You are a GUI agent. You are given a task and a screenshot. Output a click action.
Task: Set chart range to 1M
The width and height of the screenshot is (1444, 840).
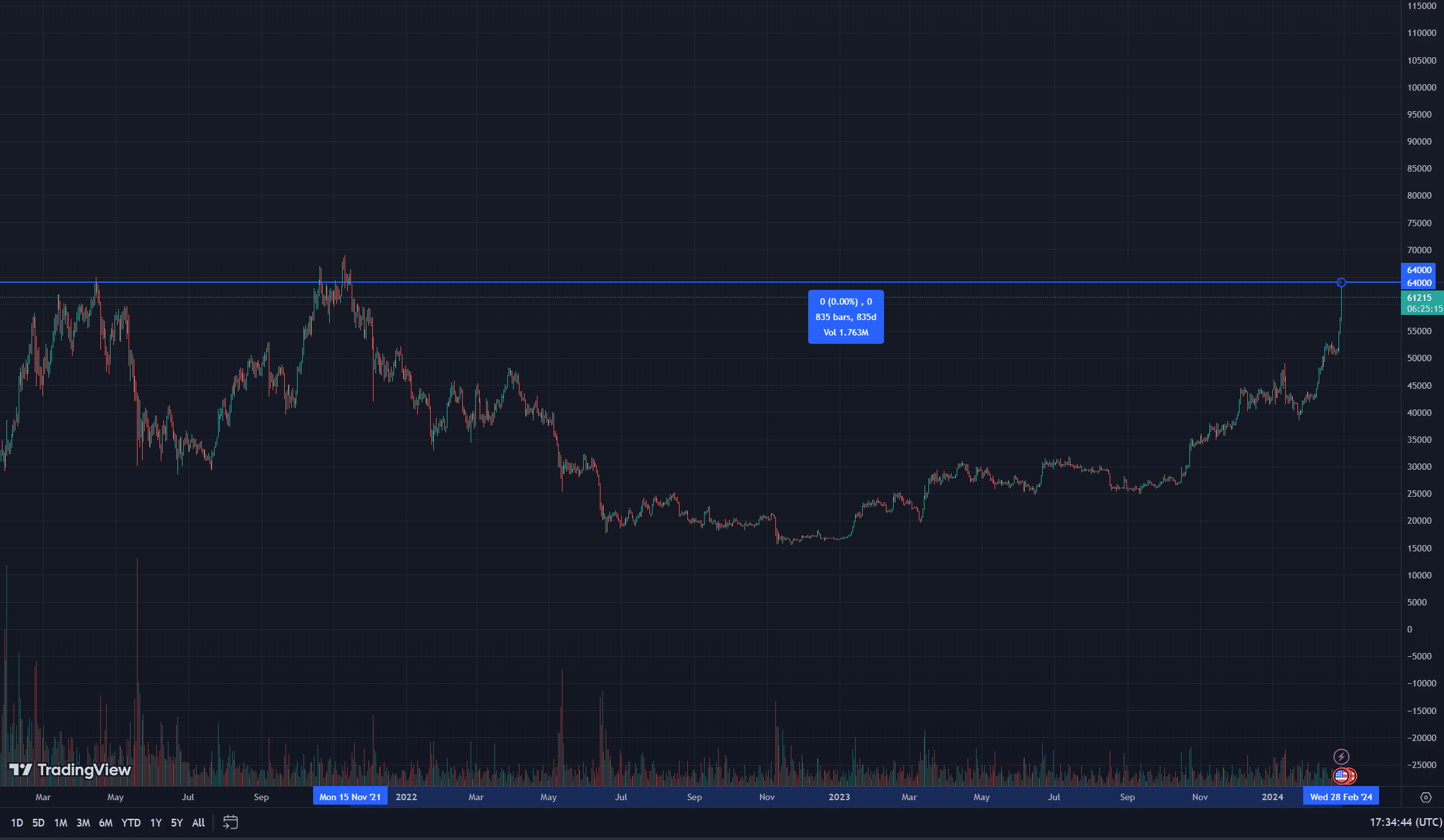60,823
